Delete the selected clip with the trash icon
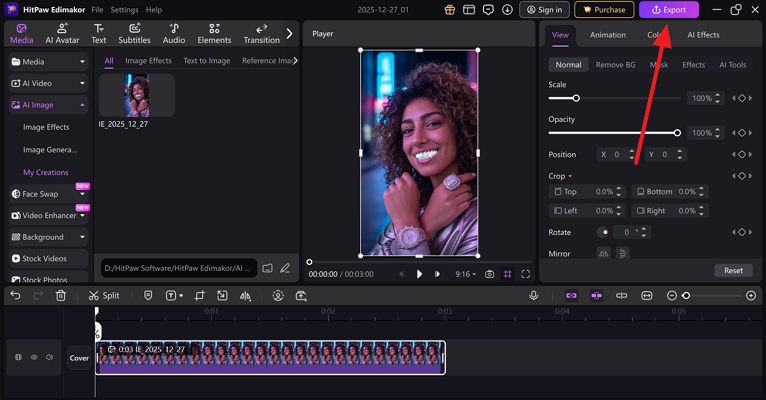This screenshot has height=400, width=766. point(61,296)
